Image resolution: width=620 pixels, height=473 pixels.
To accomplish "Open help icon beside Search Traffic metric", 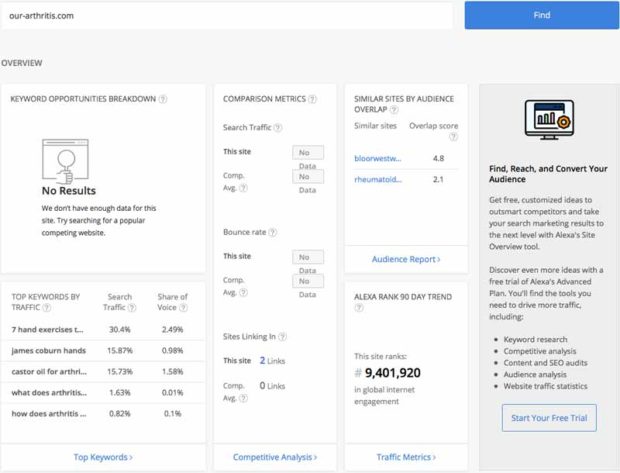I will pyautogui.click(x=278, y=128).
